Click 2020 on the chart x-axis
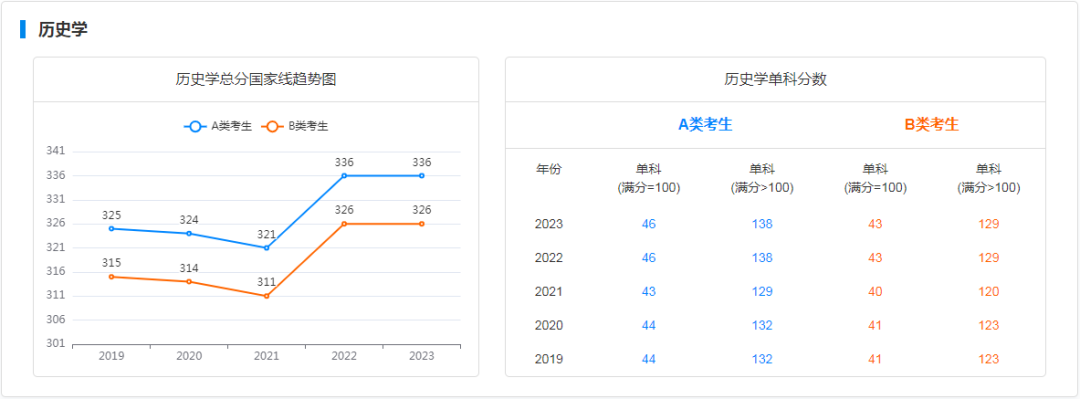This screenshot has width=1080, height=399. point(189,356)
